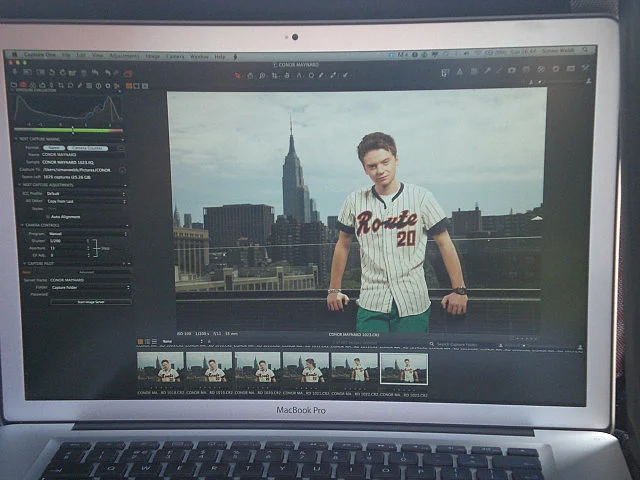The image size is (640, 480).
Task: Open the Program Manual dropdown
Action: click(88, 234)
